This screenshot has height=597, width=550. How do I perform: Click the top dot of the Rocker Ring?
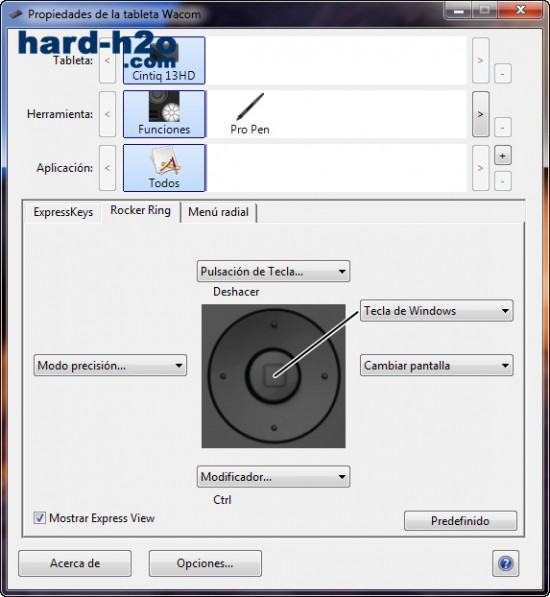point(274,325)
